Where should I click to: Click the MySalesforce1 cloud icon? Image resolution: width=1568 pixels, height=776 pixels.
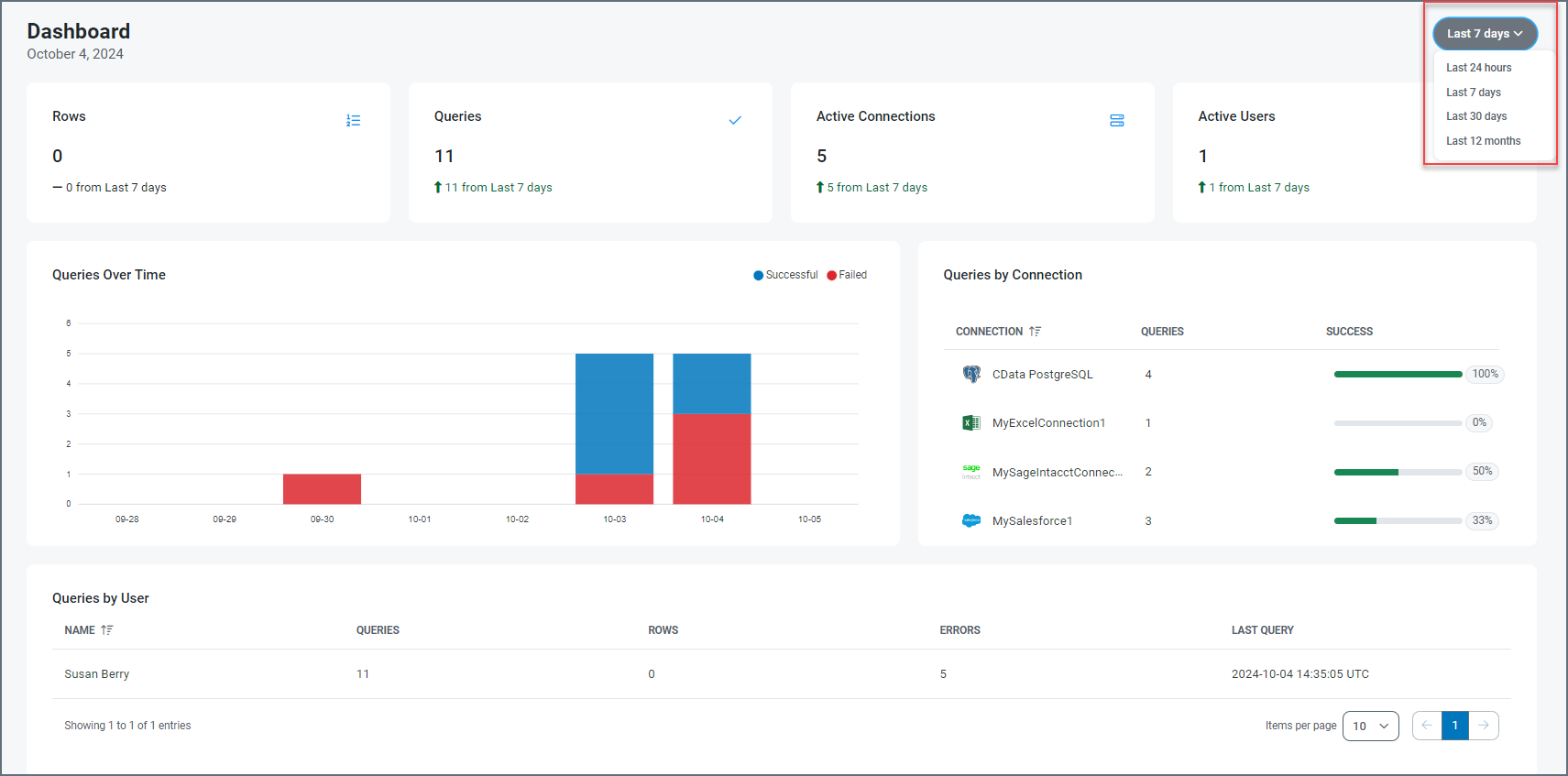point(971,520)
